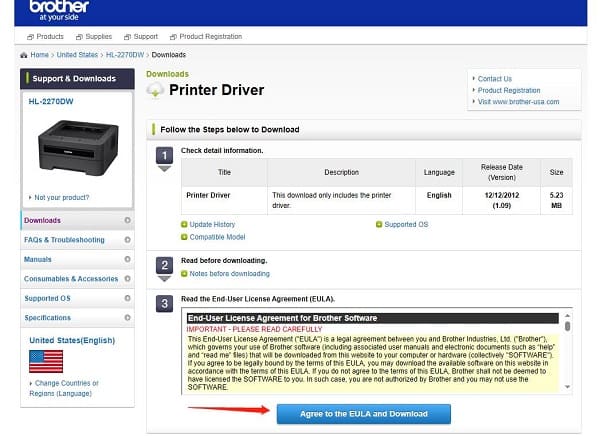Click the 5.23 MB size cell

click(x=556, y=201)
